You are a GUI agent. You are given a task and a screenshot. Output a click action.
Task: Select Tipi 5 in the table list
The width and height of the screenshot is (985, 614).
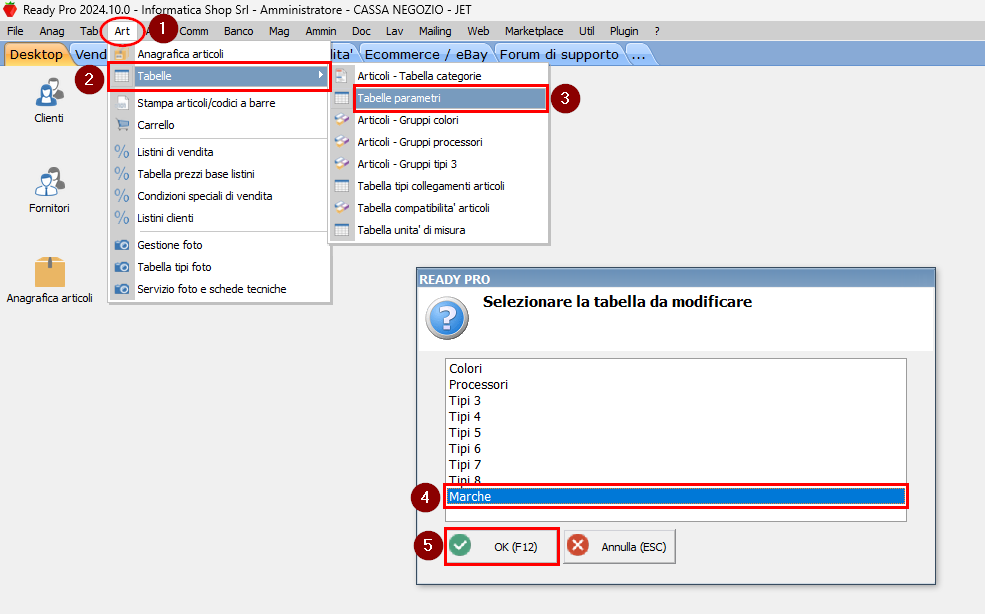(x=675, y=432)
